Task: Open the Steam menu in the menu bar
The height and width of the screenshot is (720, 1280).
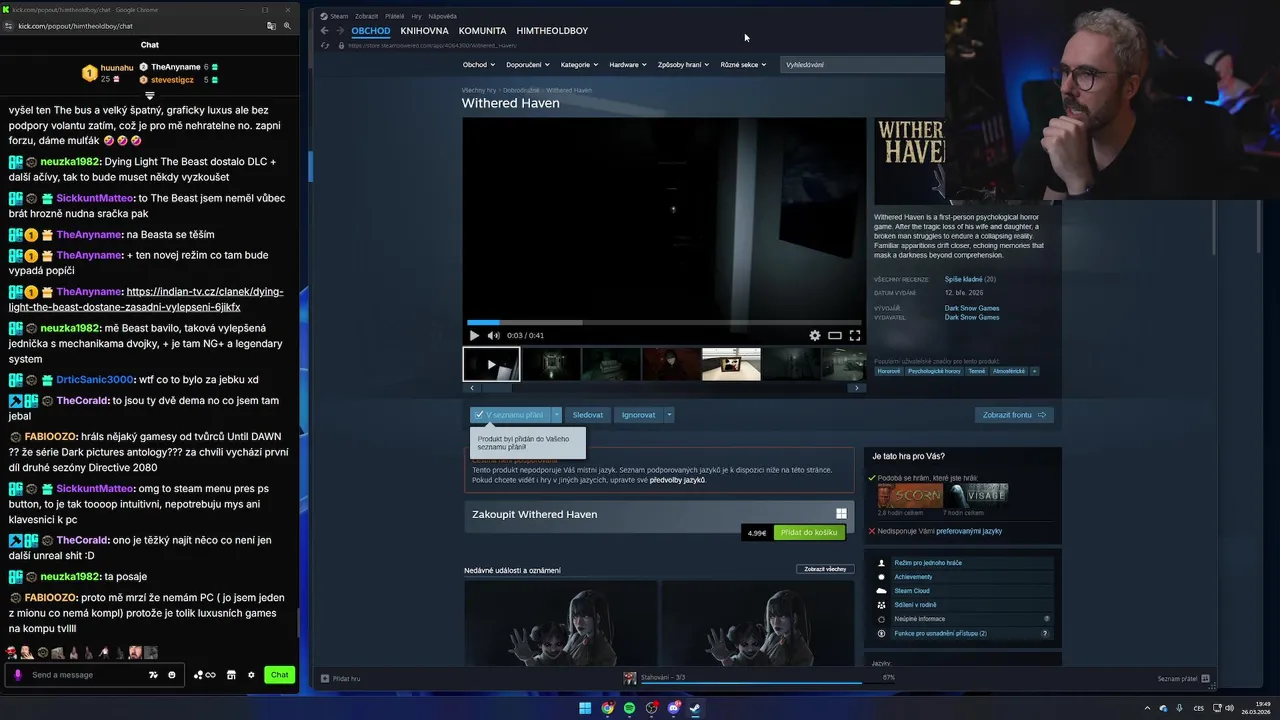Action: point(335,16)
